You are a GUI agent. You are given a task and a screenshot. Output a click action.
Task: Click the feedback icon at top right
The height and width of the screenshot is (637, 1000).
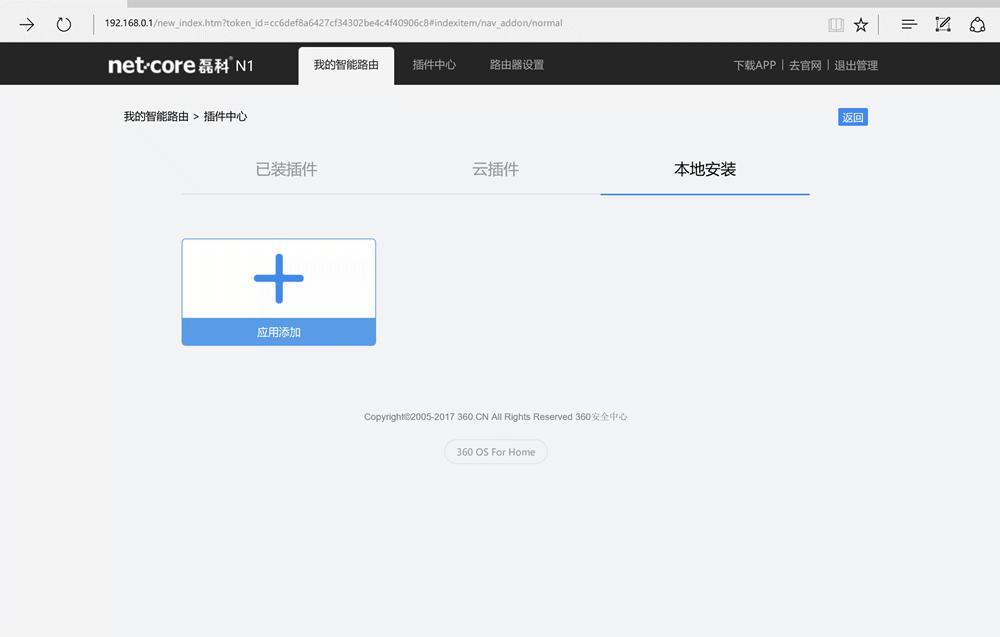tap(977, 23)
